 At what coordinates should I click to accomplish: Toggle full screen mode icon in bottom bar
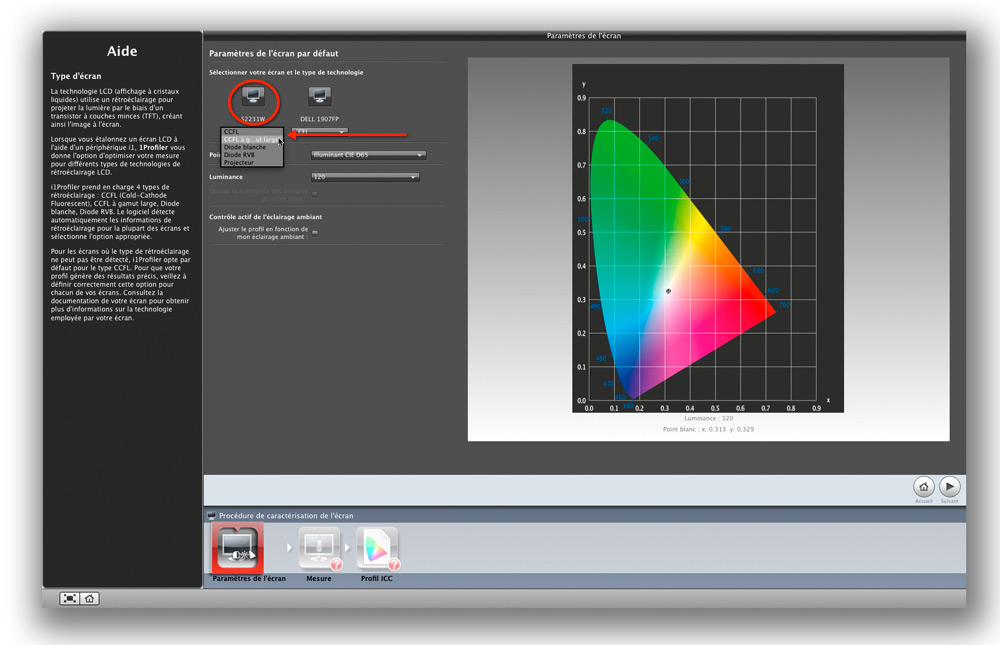tap(69, 598)
